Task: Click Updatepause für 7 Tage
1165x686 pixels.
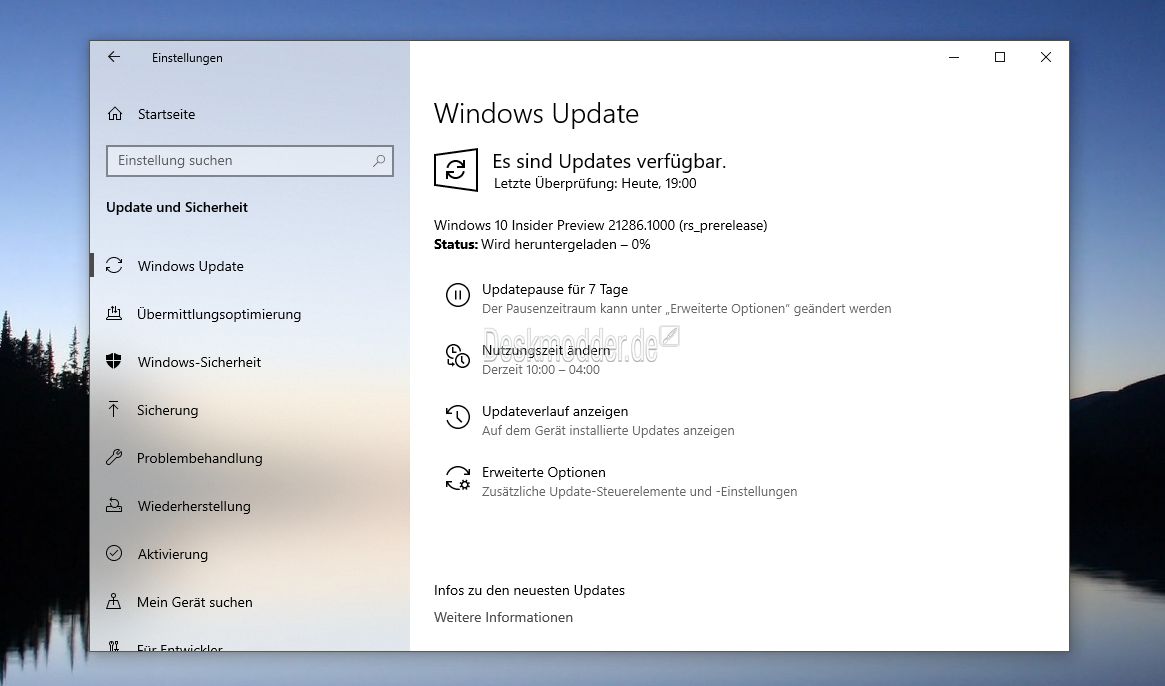Action: (x=555, y=289)
